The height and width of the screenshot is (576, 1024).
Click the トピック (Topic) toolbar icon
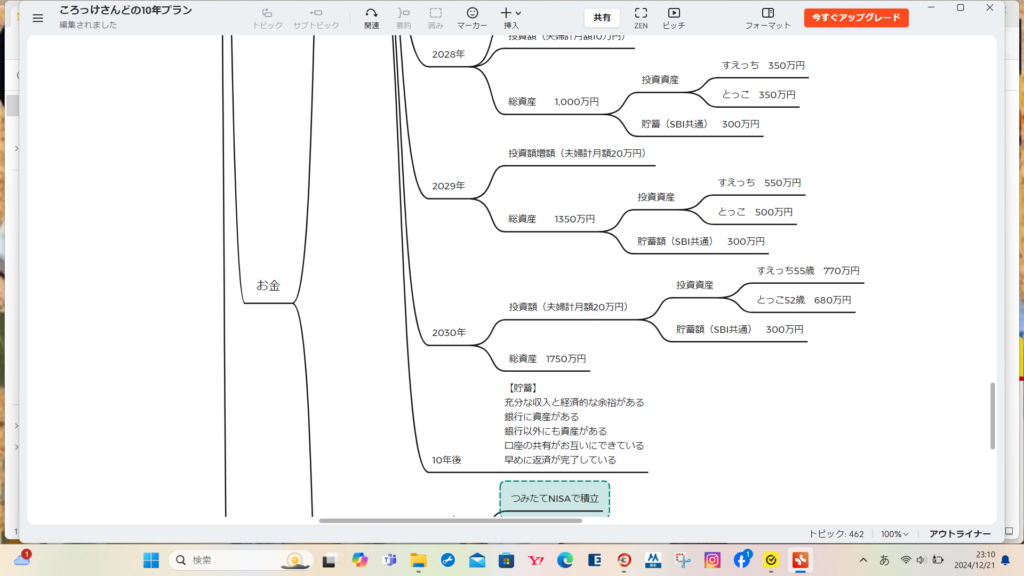point(267,18)
